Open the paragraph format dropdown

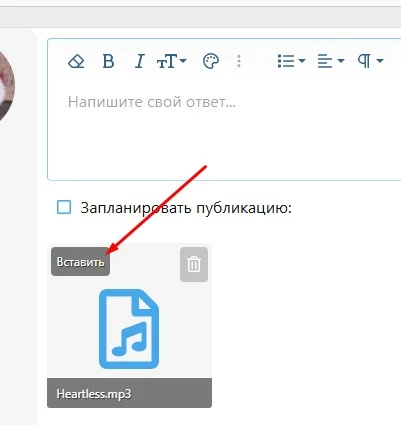tap(370, 61)
